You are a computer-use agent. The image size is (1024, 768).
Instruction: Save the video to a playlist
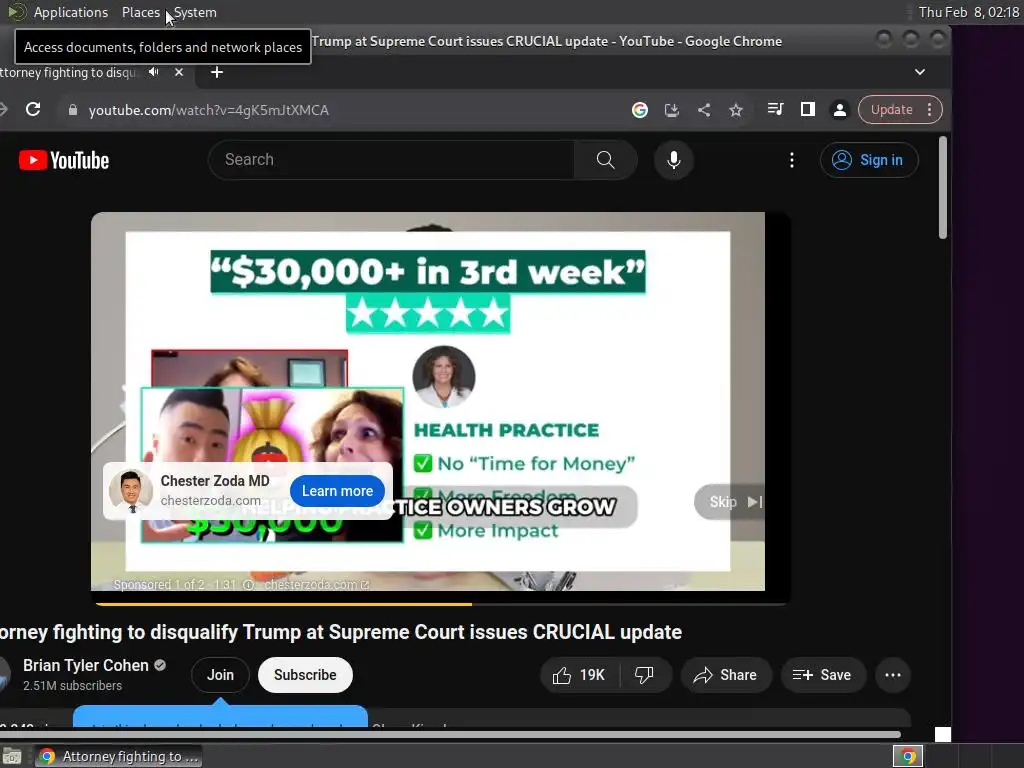822,675
